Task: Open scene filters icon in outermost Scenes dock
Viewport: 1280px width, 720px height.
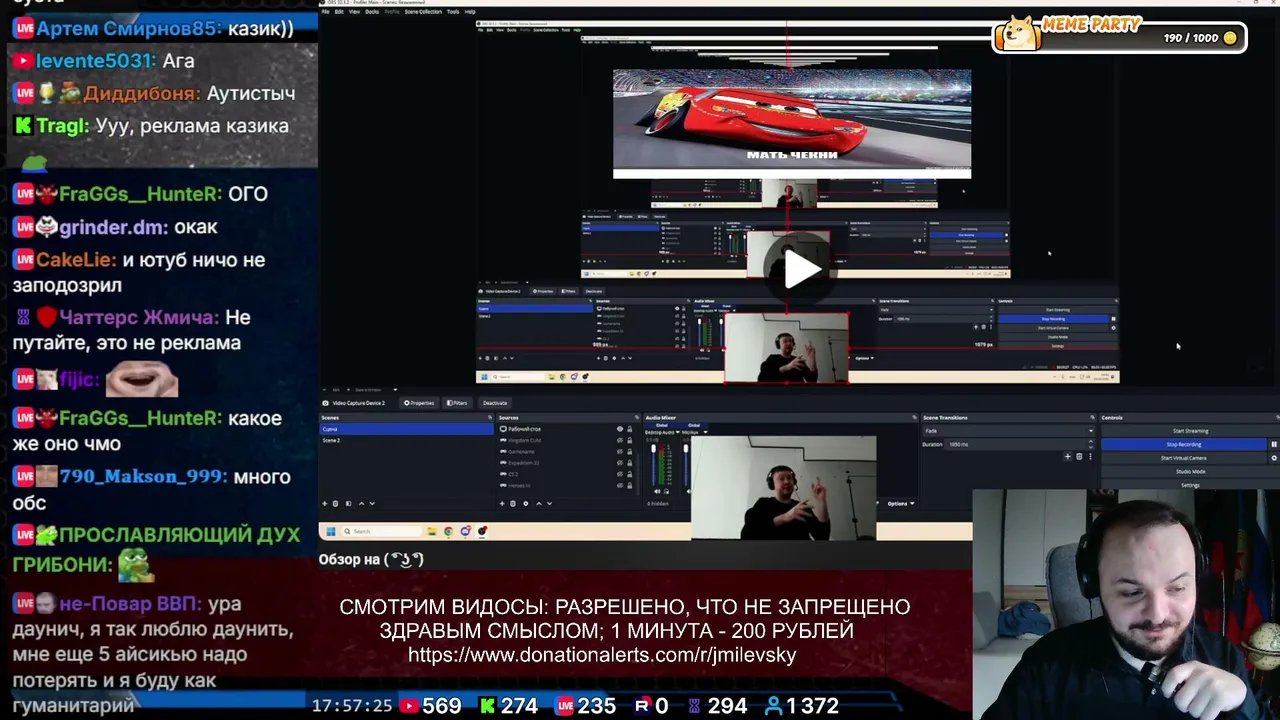Action: tap(346, 503)
